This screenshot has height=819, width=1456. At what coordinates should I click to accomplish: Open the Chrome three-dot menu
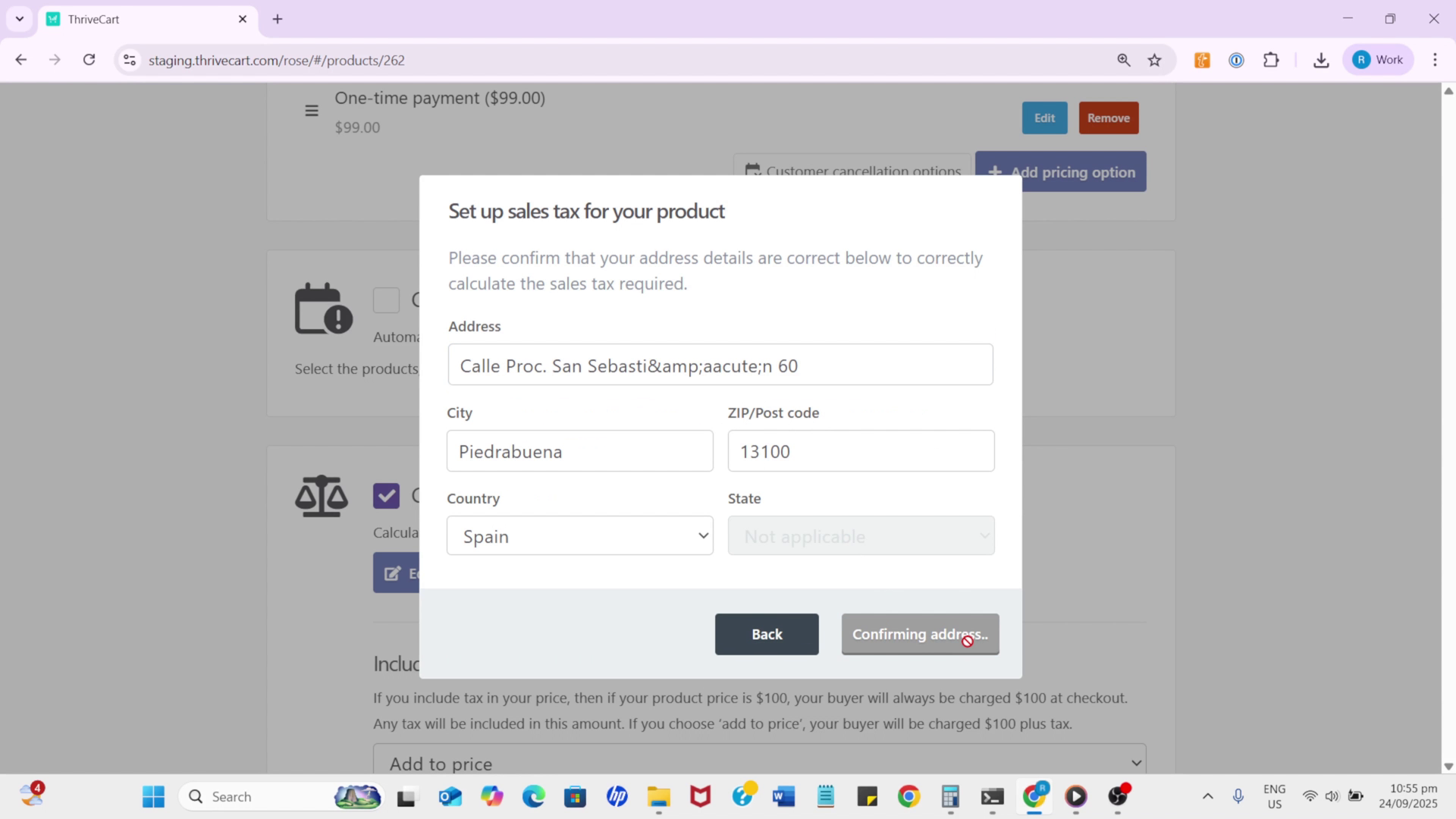[x=1435, y=60]
